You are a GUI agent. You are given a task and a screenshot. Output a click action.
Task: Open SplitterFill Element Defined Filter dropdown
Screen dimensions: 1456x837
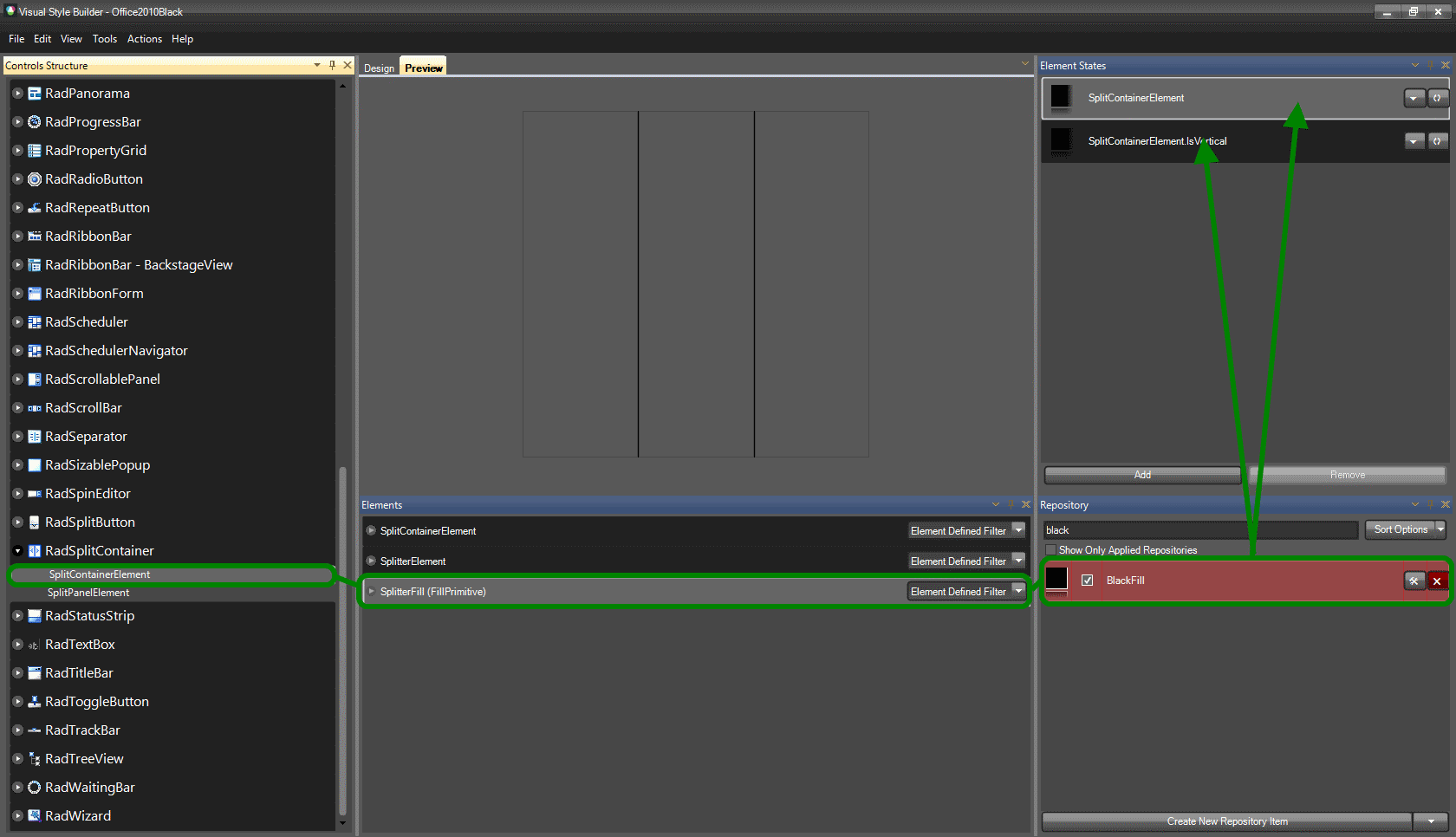click(1018, 591)
